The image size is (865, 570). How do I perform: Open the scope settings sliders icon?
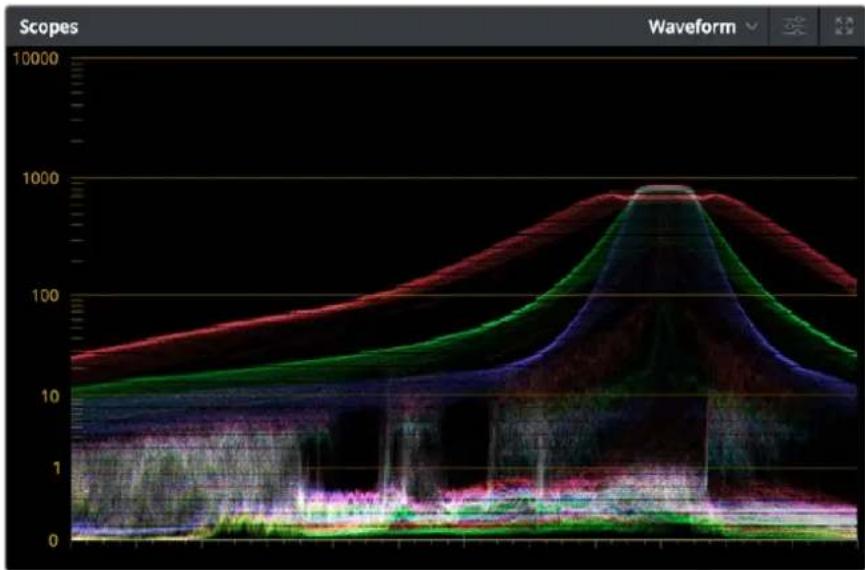(x=793, y=26)
